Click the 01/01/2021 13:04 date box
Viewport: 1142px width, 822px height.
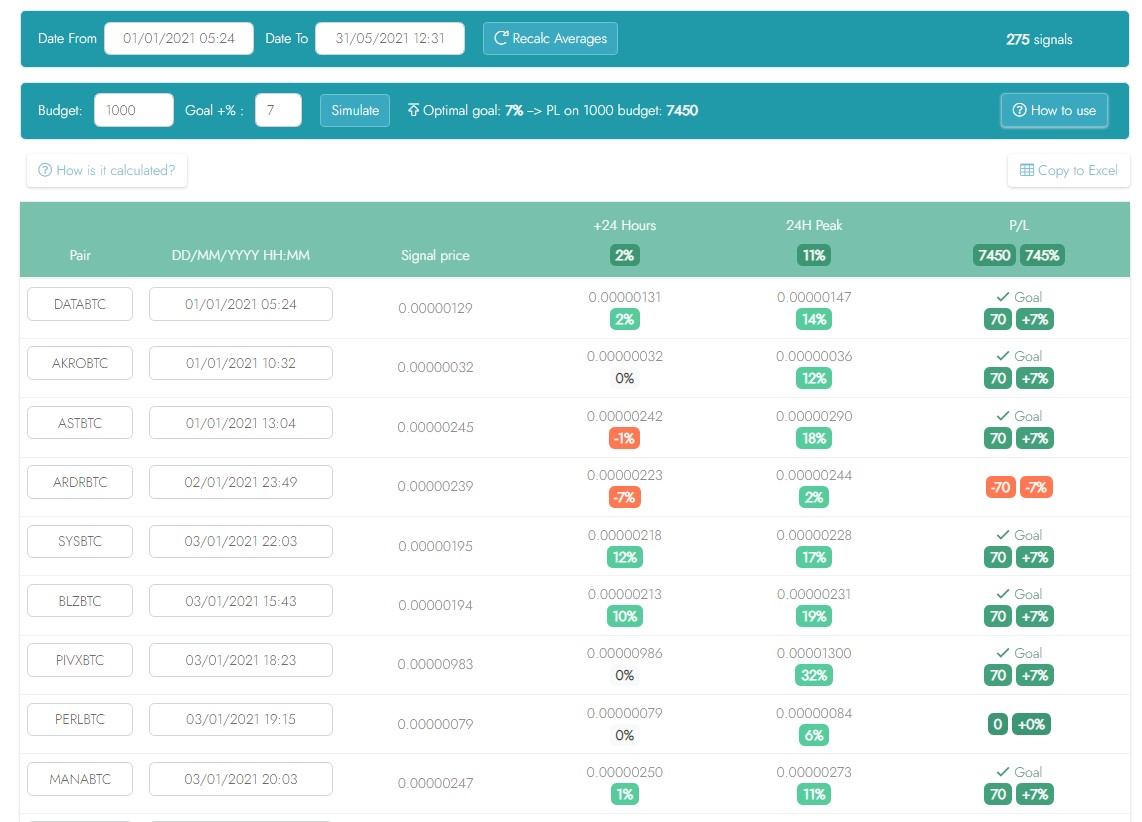pos(241,423)
